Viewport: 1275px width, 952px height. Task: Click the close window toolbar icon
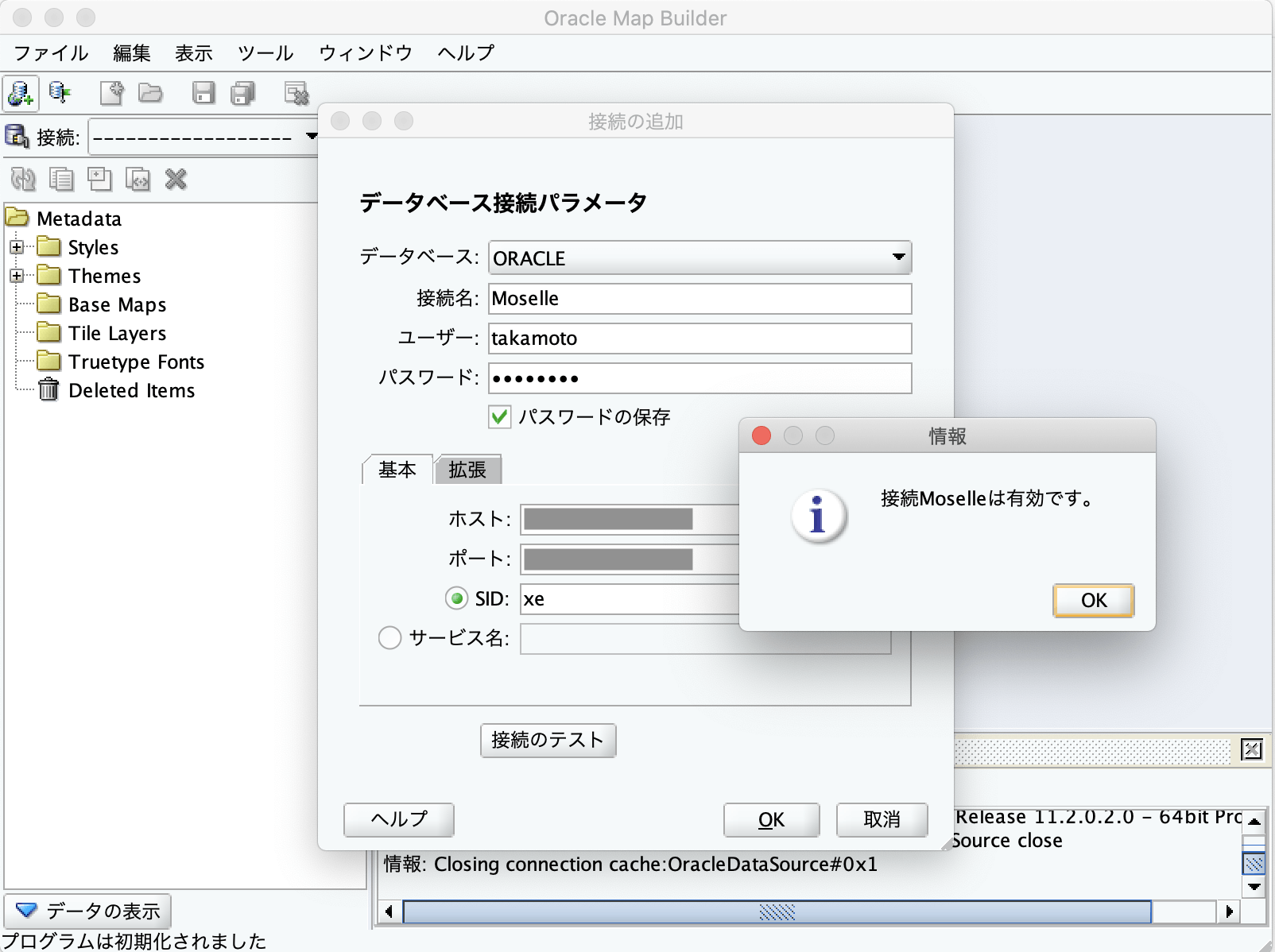296,94
